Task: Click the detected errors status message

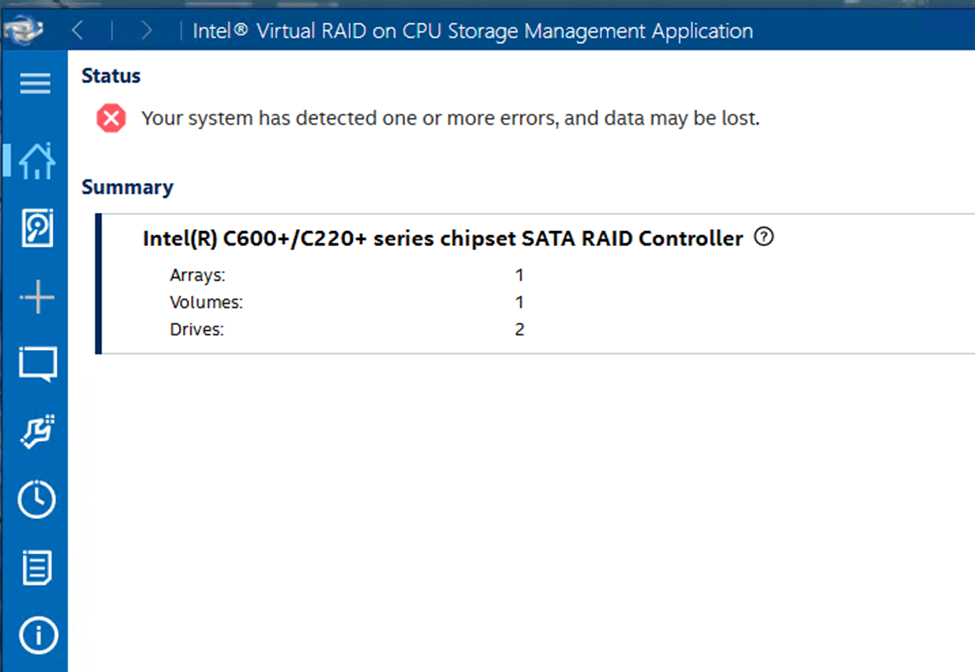Action: (450, 118)
